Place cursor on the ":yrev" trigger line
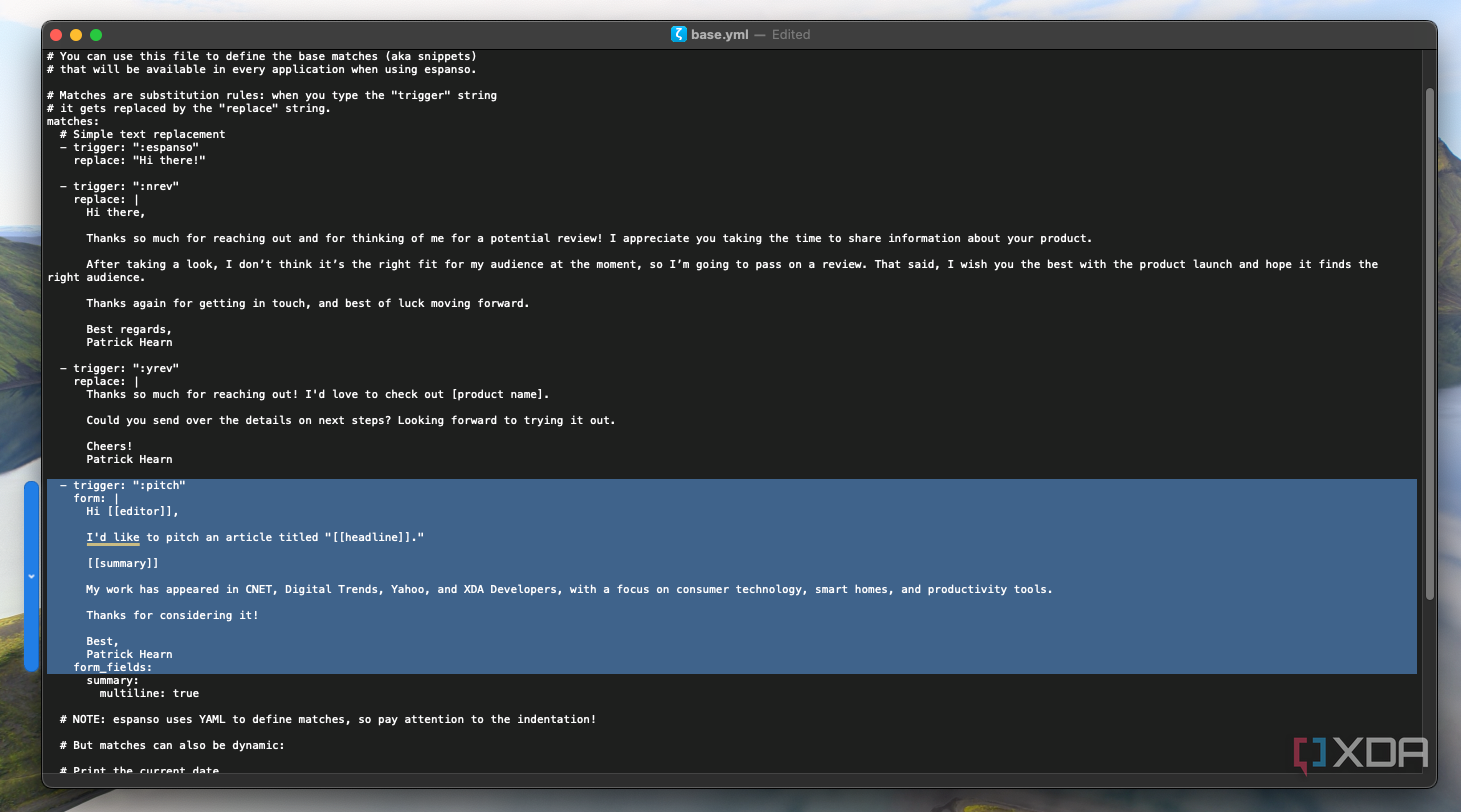This screenshot has width=1461, height=812. click(x=119, y=368)
